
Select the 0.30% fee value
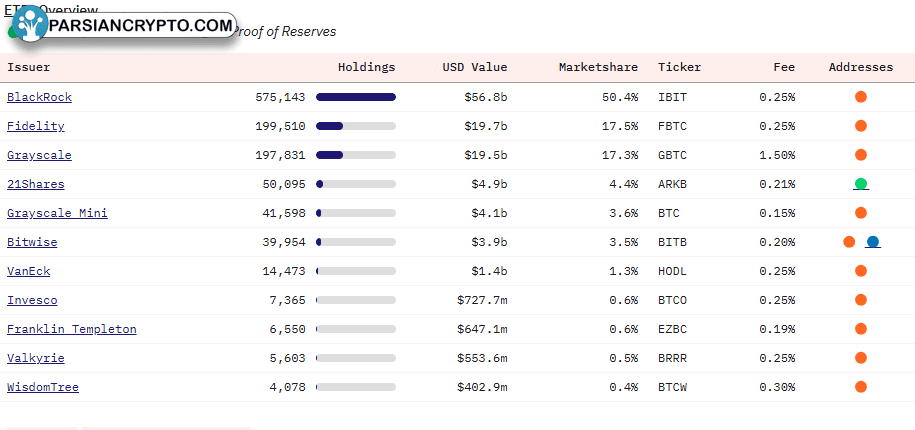[x=777, y=387]
